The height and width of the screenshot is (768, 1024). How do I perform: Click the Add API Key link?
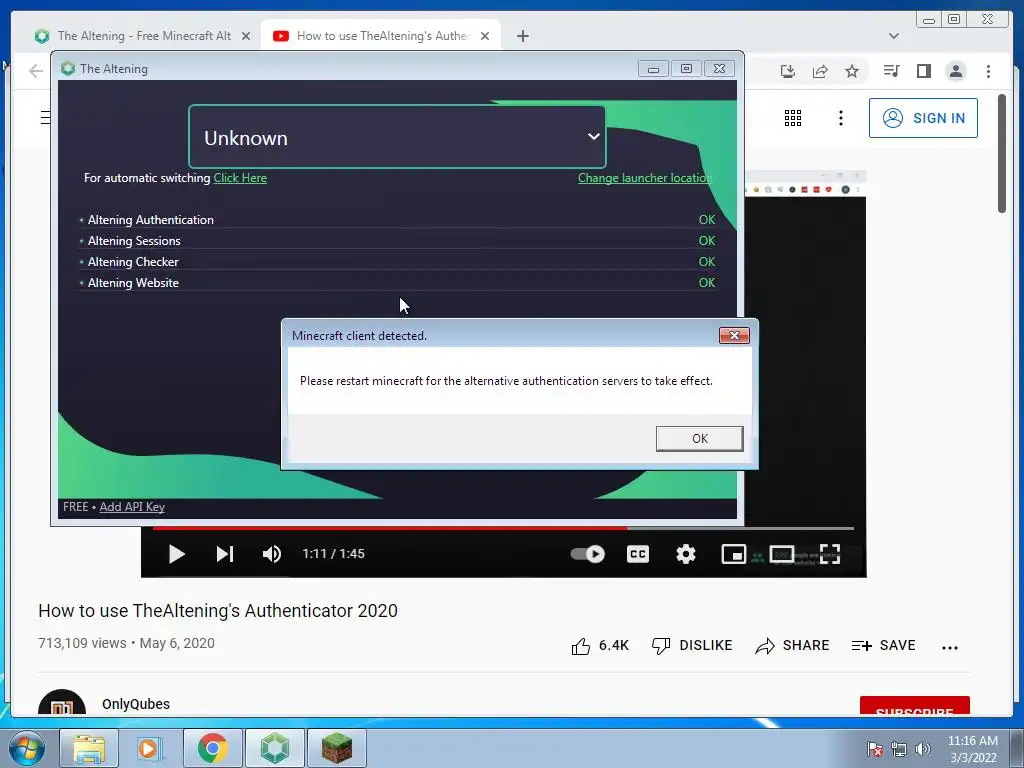pyautogui.click(x=132, y=507)
